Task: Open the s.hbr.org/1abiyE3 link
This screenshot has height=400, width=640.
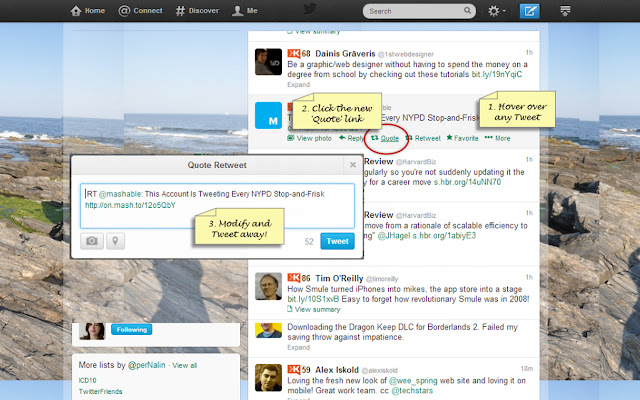Action: pyautogui.click(x=444, y=236)
